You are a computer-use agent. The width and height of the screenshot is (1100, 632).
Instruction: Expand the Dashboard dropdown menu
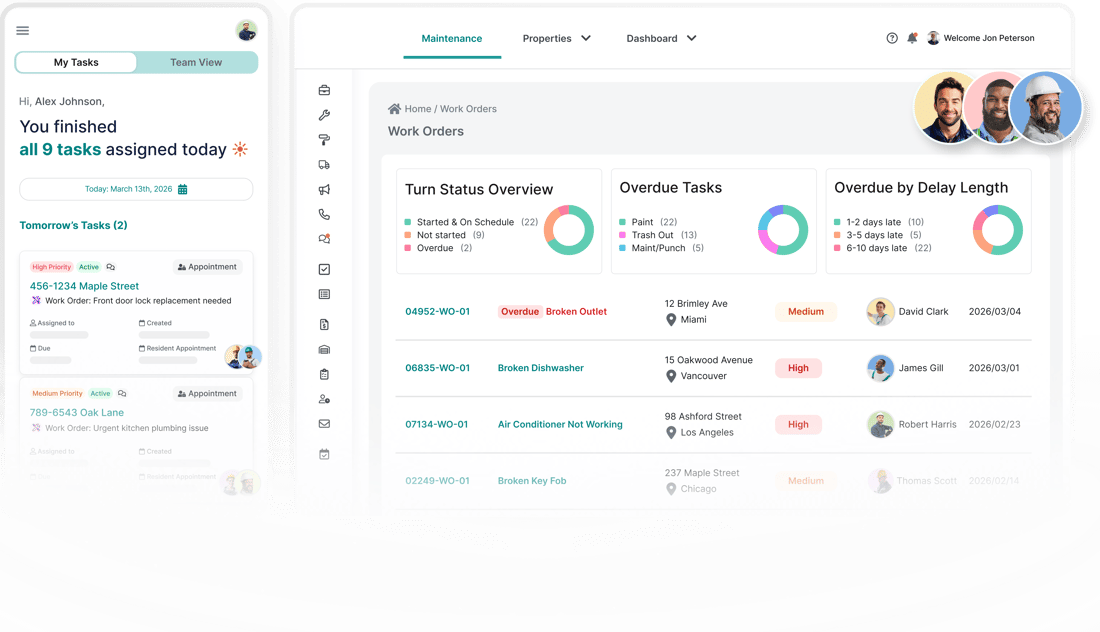point(661,38)
